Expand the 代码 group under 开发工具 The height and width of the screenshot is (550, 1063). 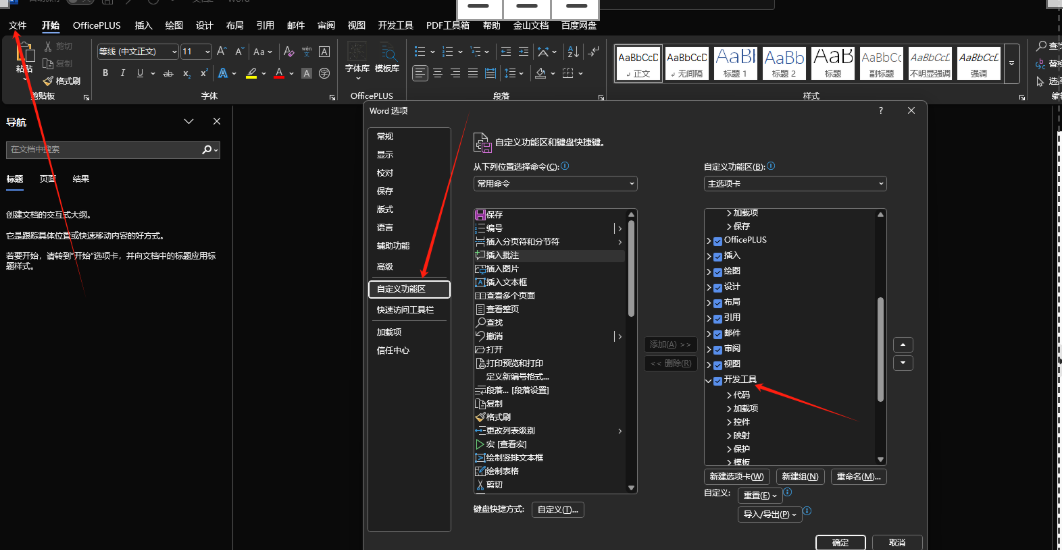click(728, 395)
